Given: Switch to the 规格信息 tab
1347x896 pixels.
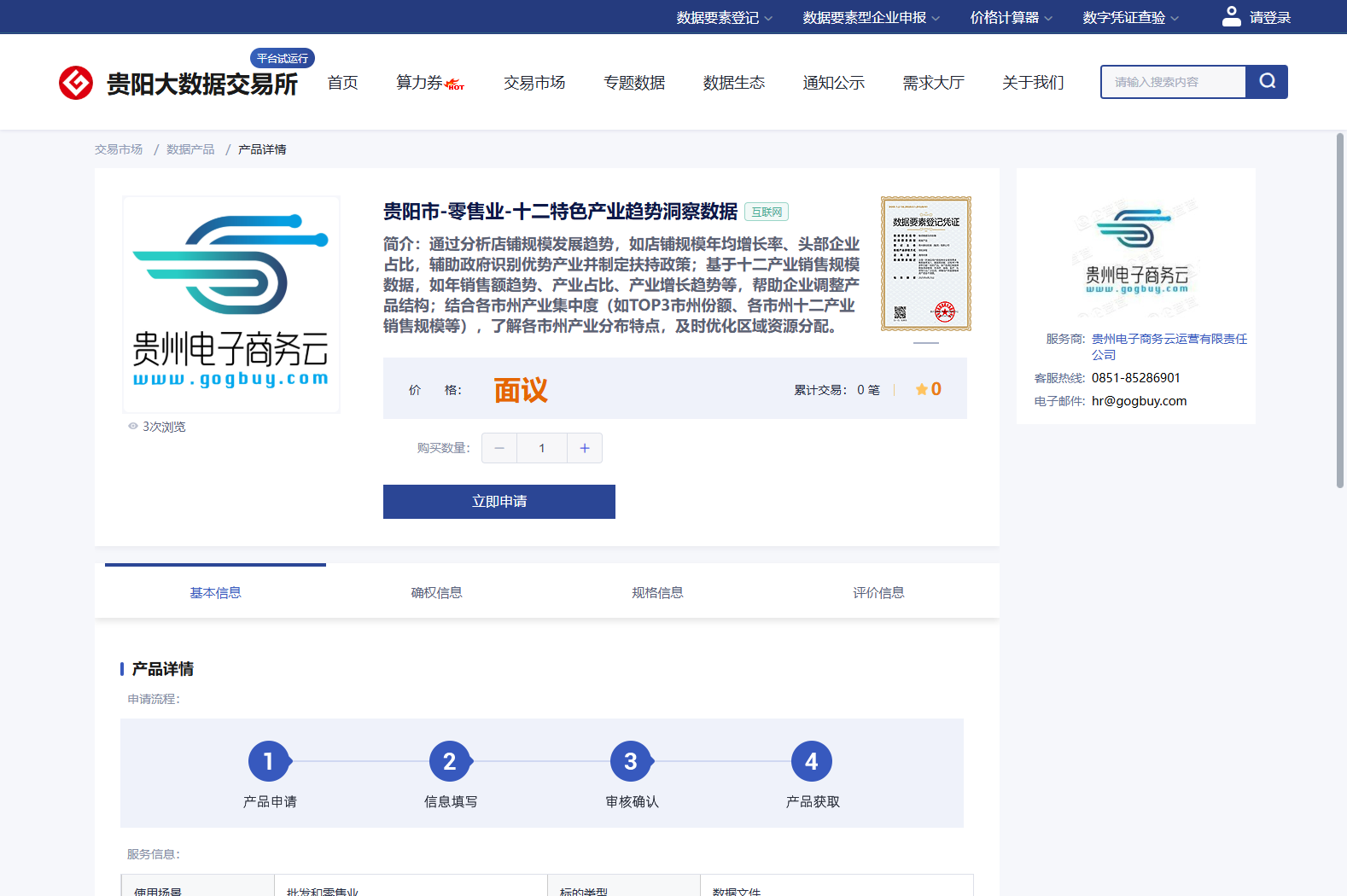Looking at the screenshot, I should point(657,592).
